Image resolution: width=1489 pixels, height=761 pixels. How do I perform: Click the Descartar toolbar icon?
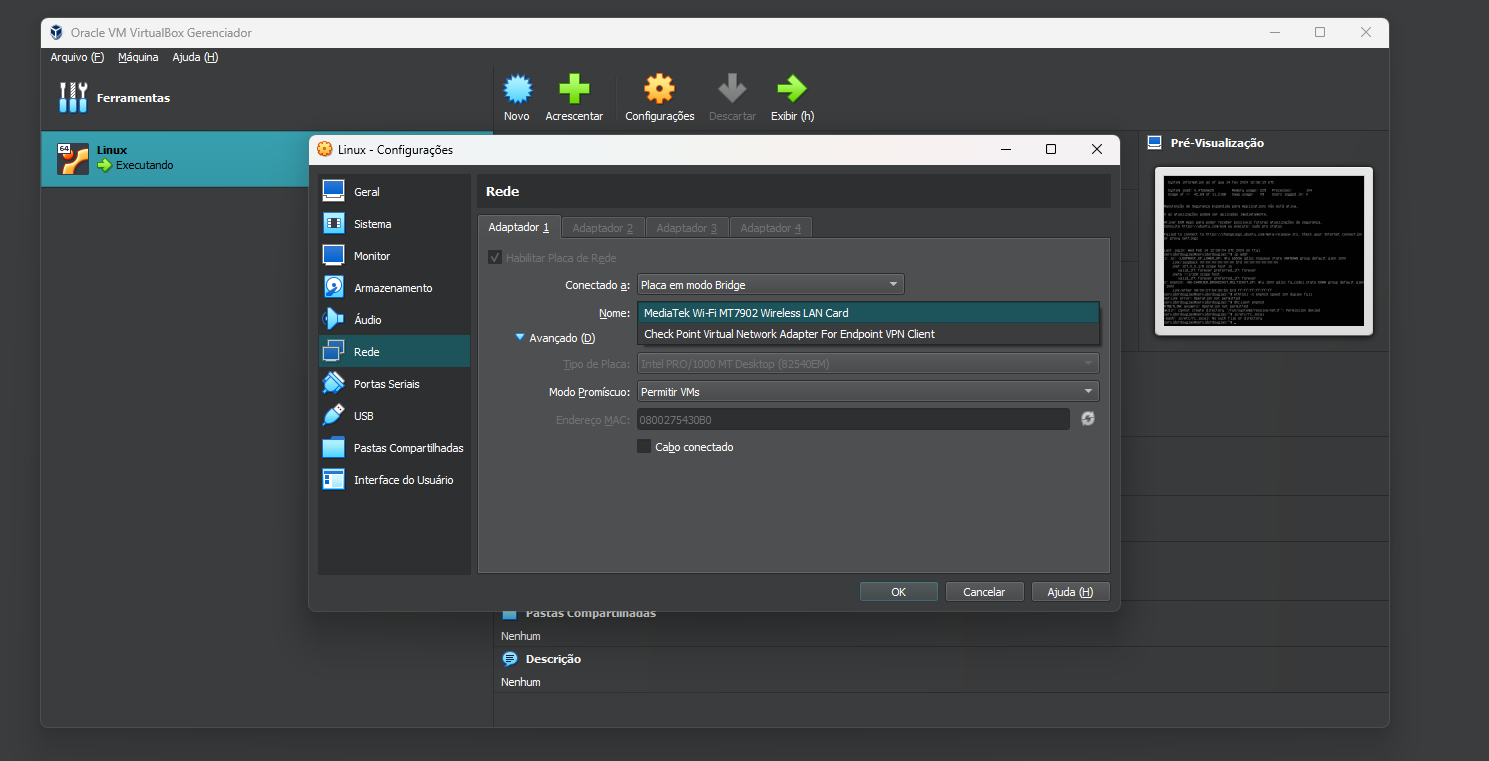[732, 89]
